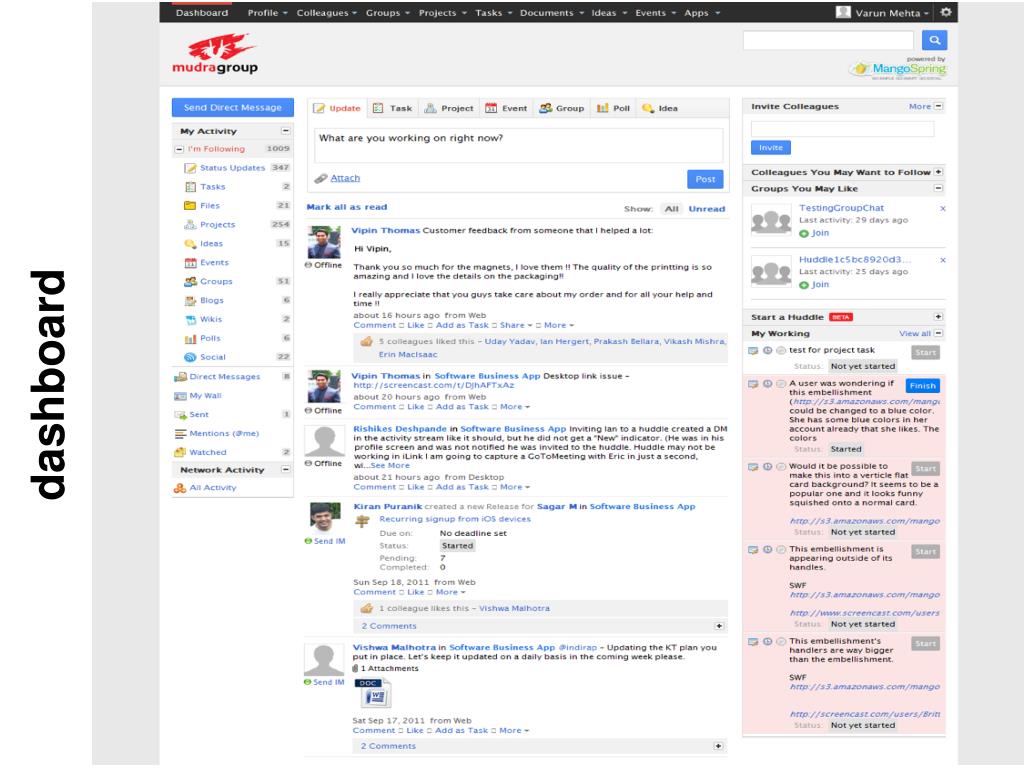Open the Apps menu
1024x768 pixels.
(x=701, y=12)
